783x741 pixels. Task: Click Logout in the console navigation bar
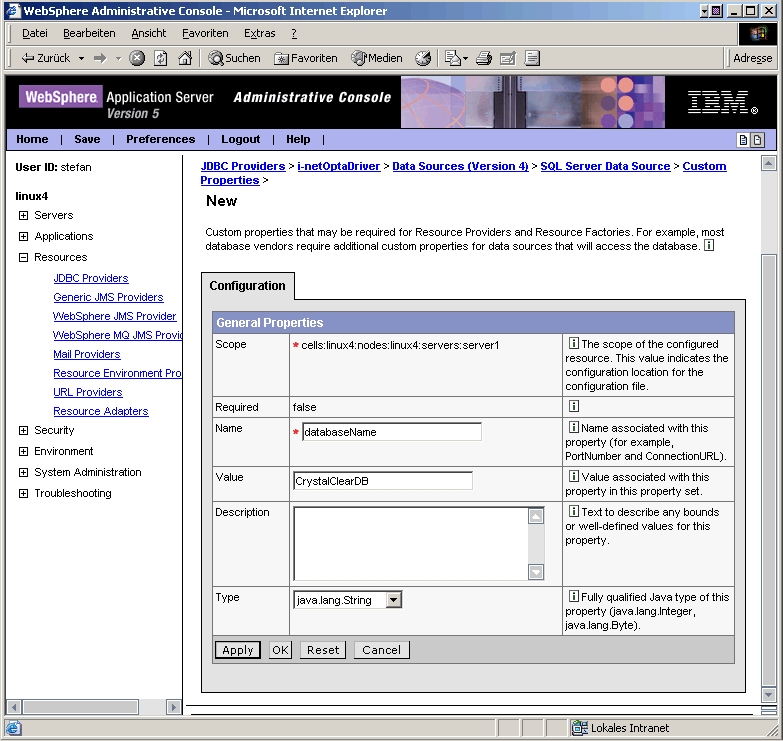pyautogui.click(x=241, y=139)
